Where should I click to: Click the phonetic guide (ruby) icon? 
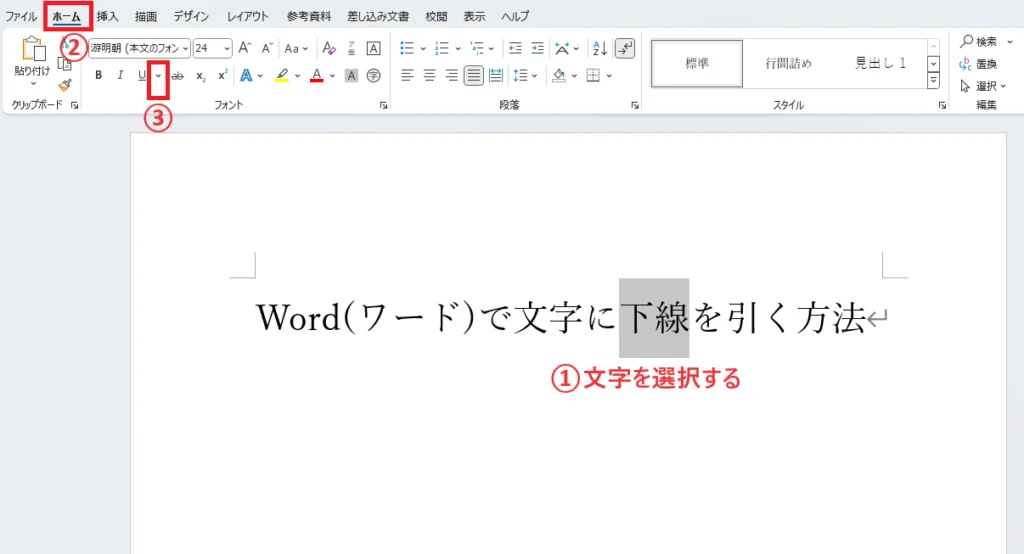[x=351, y=48]
